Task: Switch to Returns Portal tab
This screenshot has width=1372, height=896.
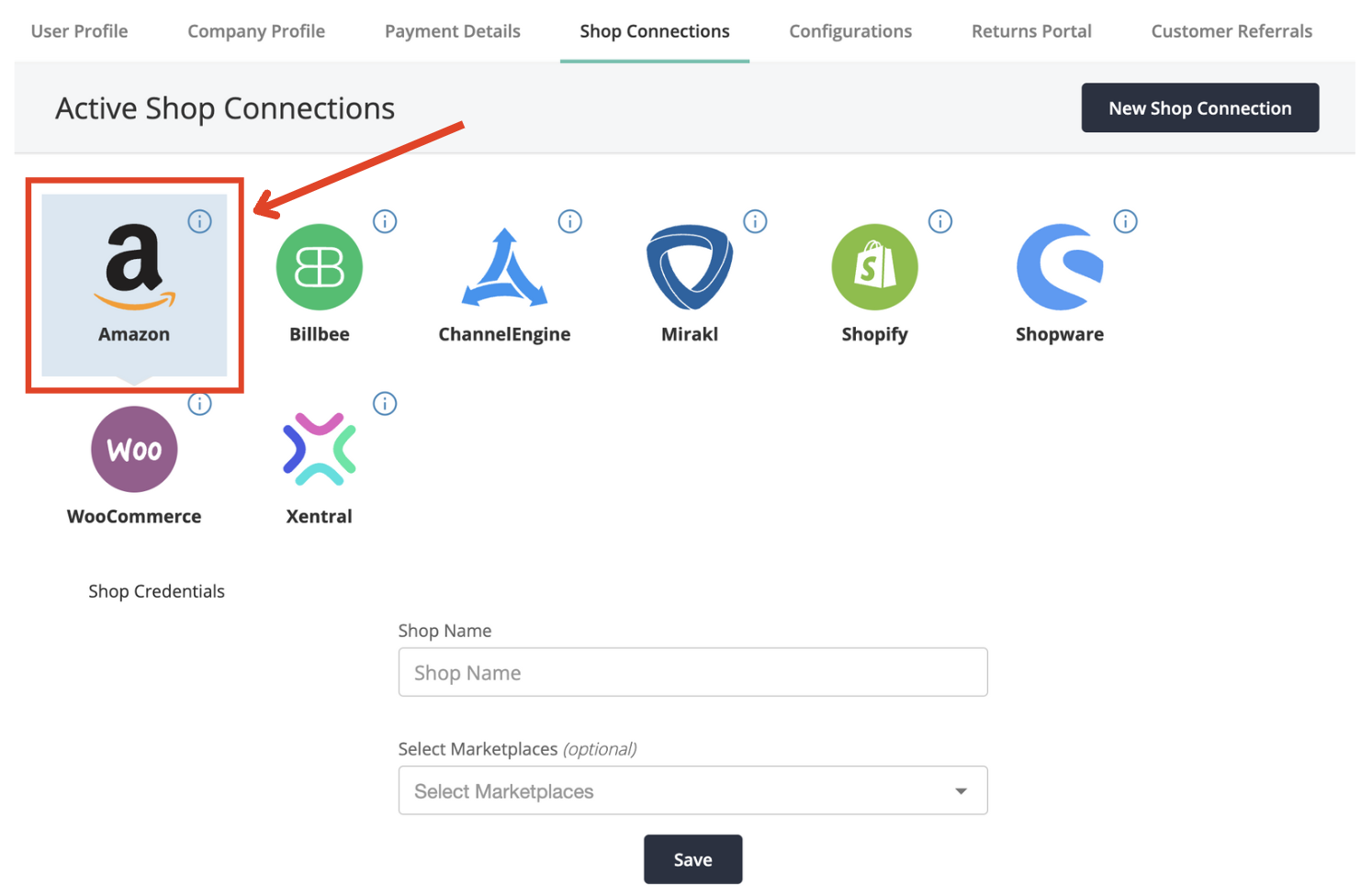Action: (x=1031, y=31)
